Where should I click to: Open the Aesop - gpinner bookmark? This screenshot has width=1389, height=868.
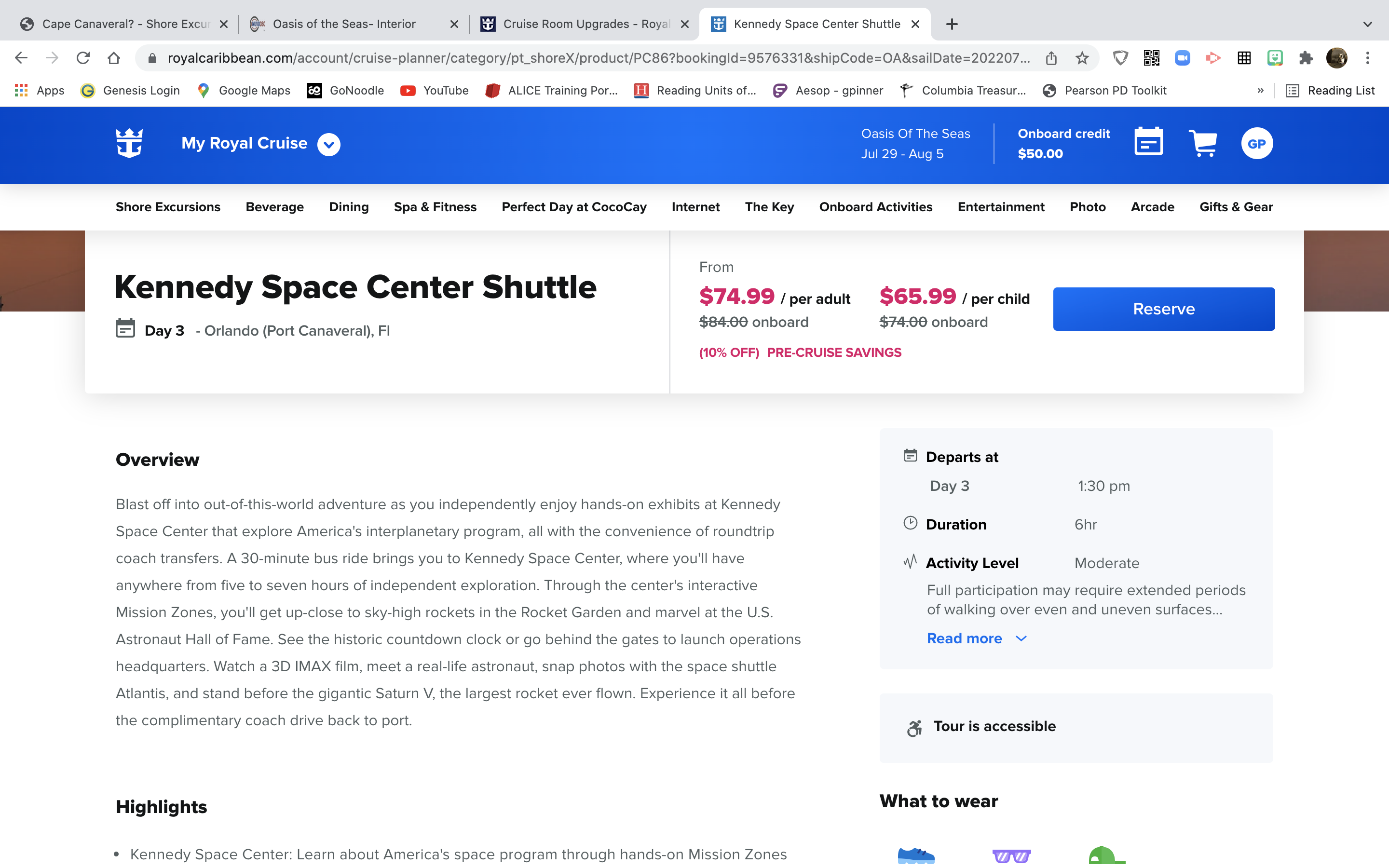(828, 91)
